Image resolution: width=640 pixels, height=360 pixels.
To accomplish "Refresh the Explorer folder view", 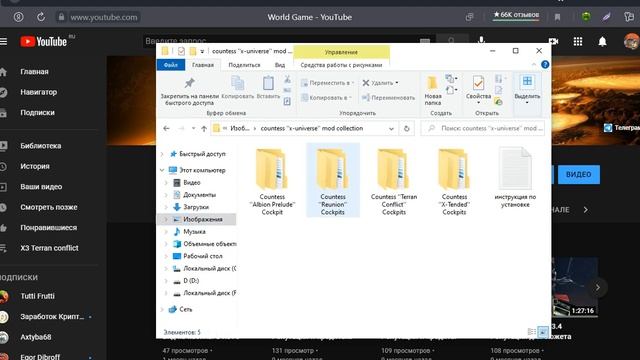I will click(x=407, y=129).
